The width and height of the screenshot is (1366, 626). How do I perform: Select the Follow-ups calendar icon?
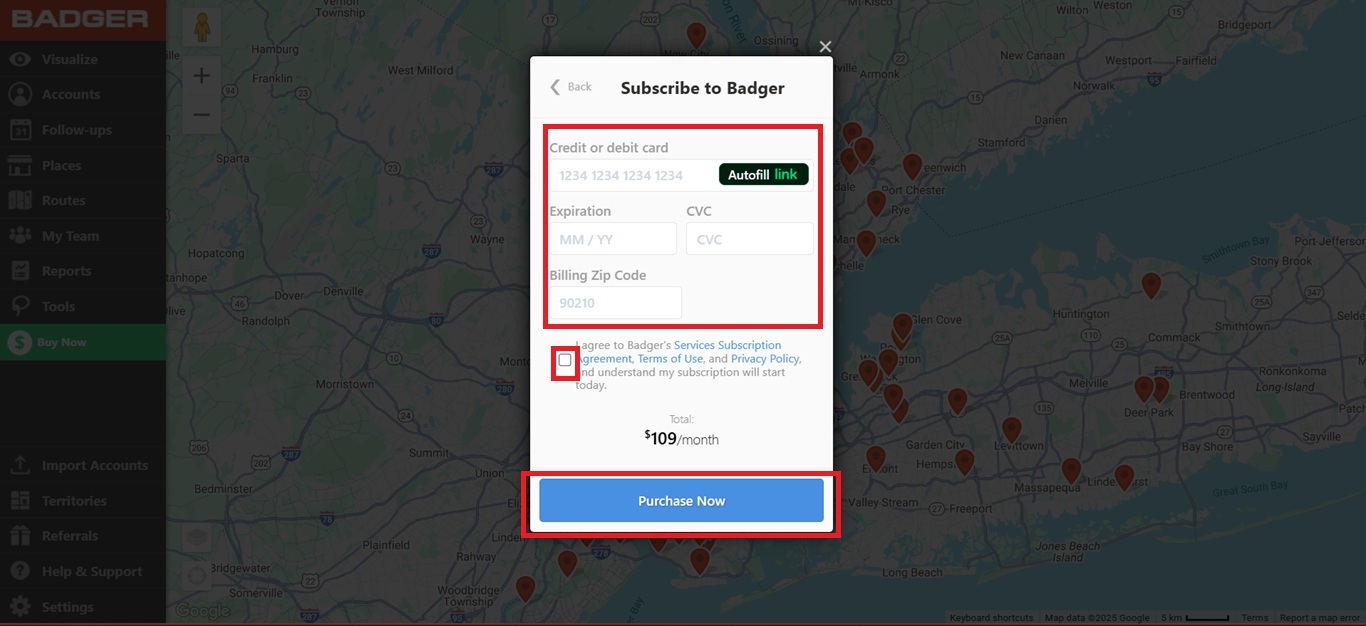pyautogui.click(x=20, y=130)
